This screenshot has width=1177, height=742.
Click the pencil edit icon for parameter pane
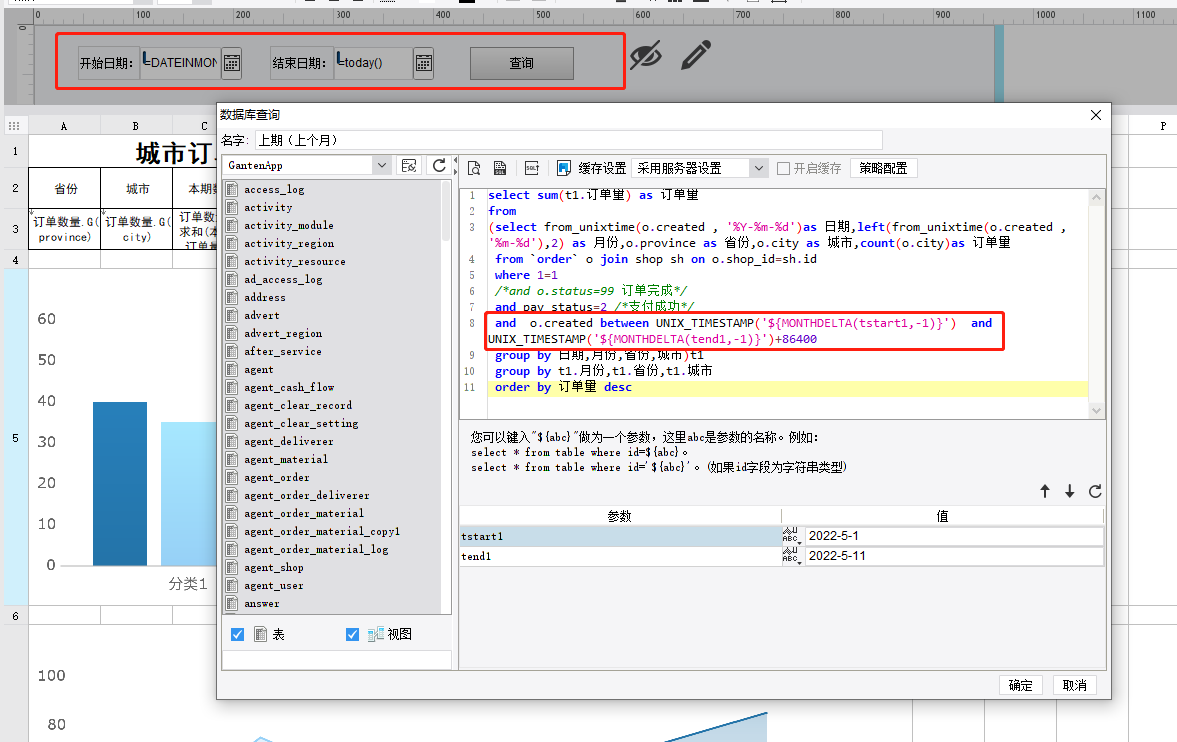(696, 56)
